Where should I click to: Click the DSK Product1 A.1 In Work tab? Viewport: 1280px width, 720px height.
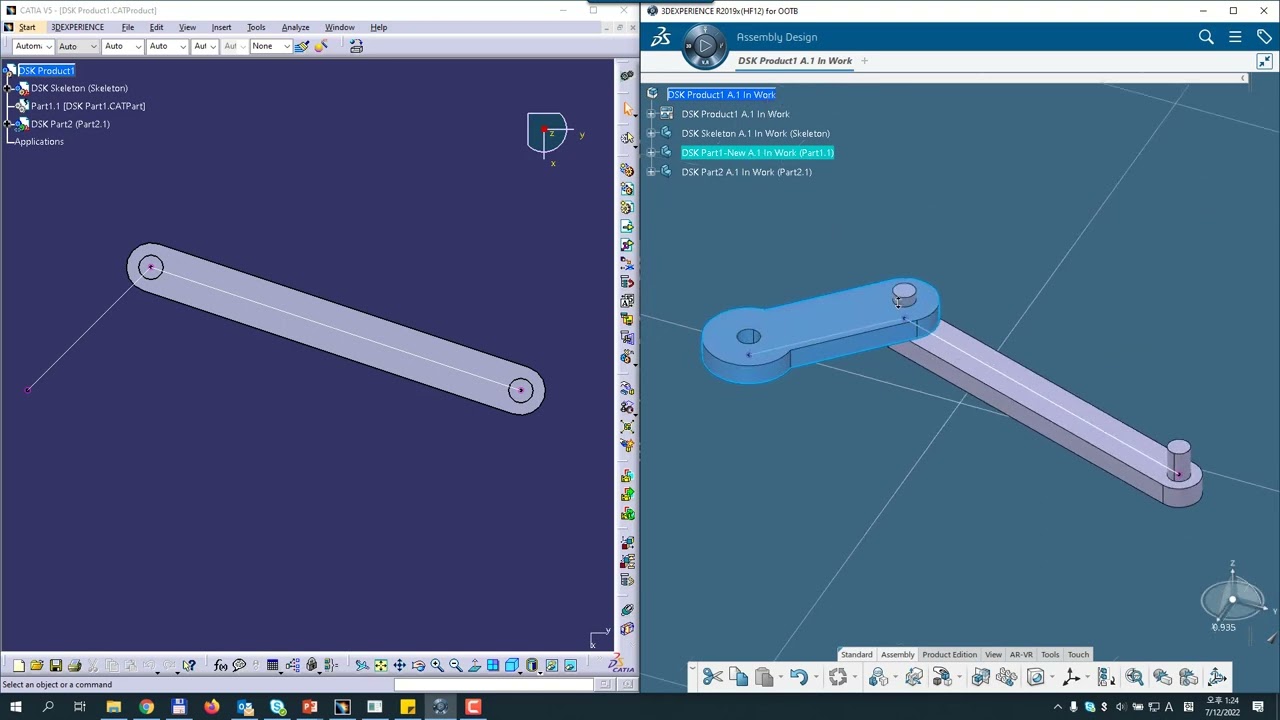[795, 61]
